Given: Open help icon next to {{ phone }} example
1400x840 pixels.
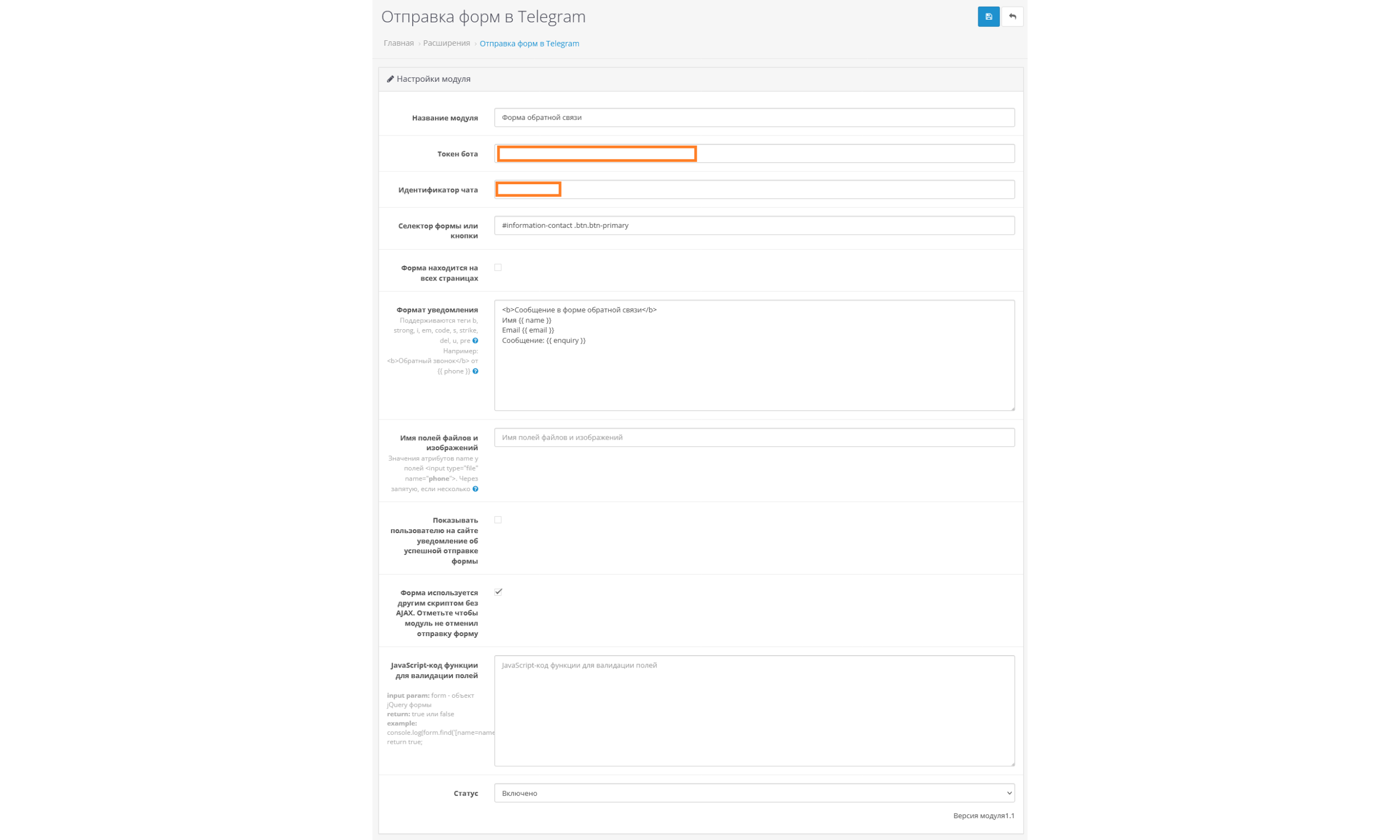Looking at the screenshot, I should coord(475,371).
